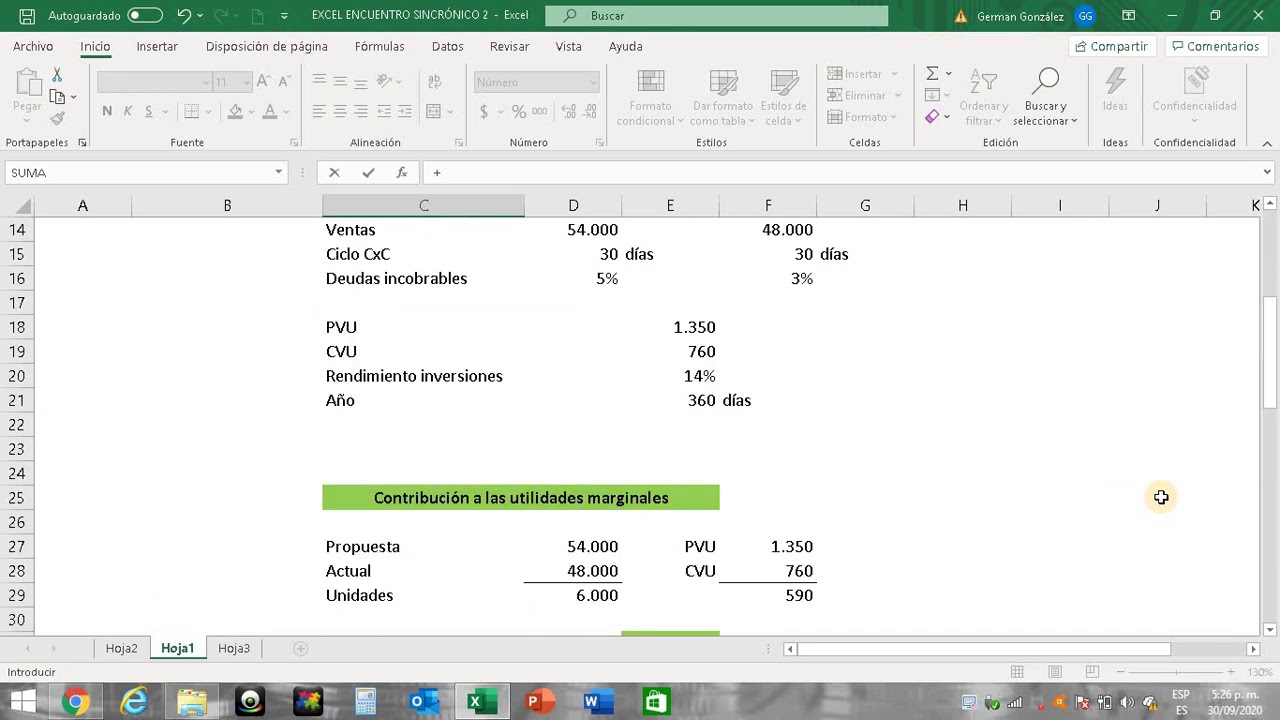Click the fill color bucket icon

[x=235, y=111]
